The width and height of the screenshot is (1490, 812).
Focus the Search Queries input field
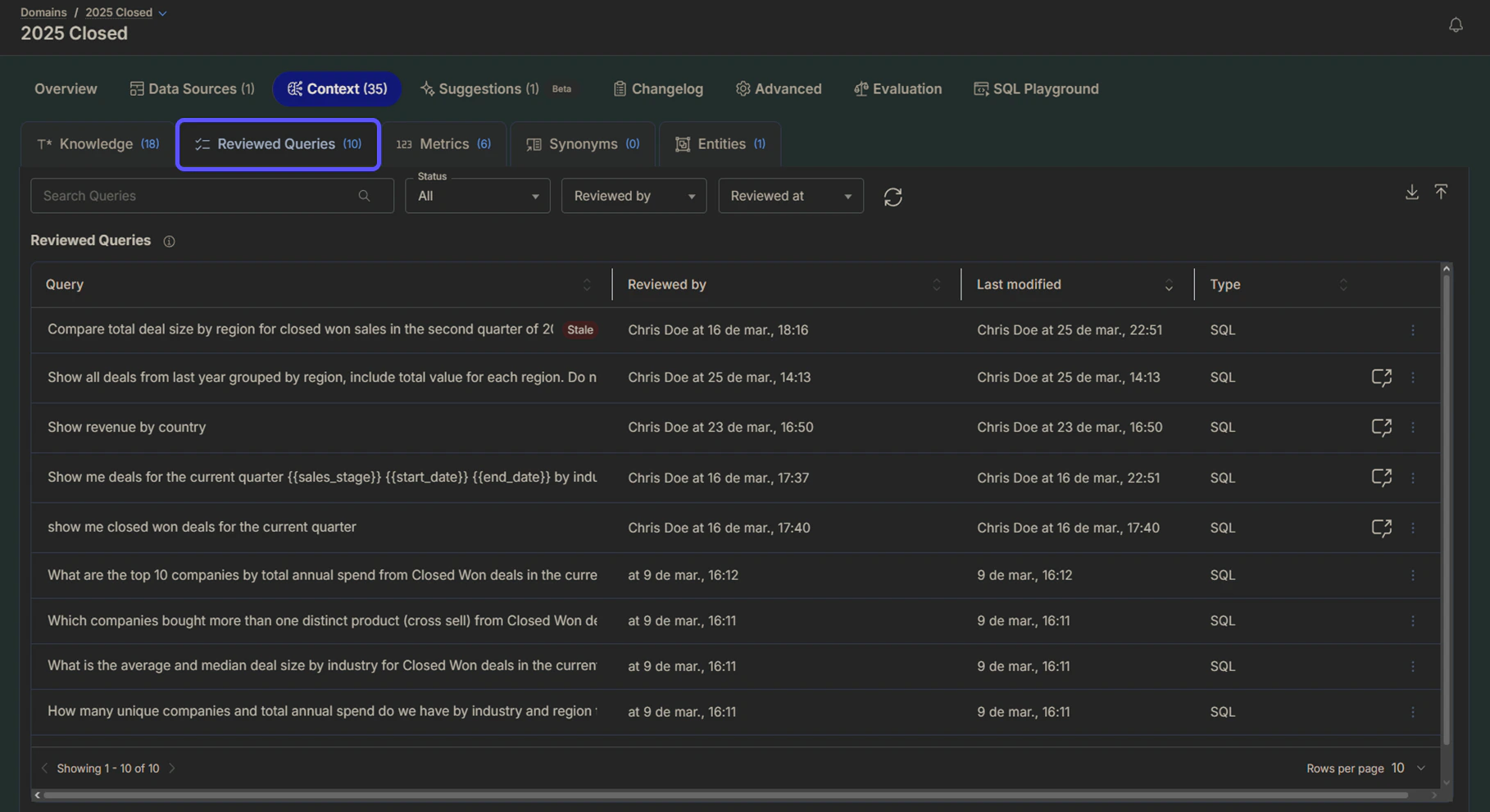pos(211,196)
